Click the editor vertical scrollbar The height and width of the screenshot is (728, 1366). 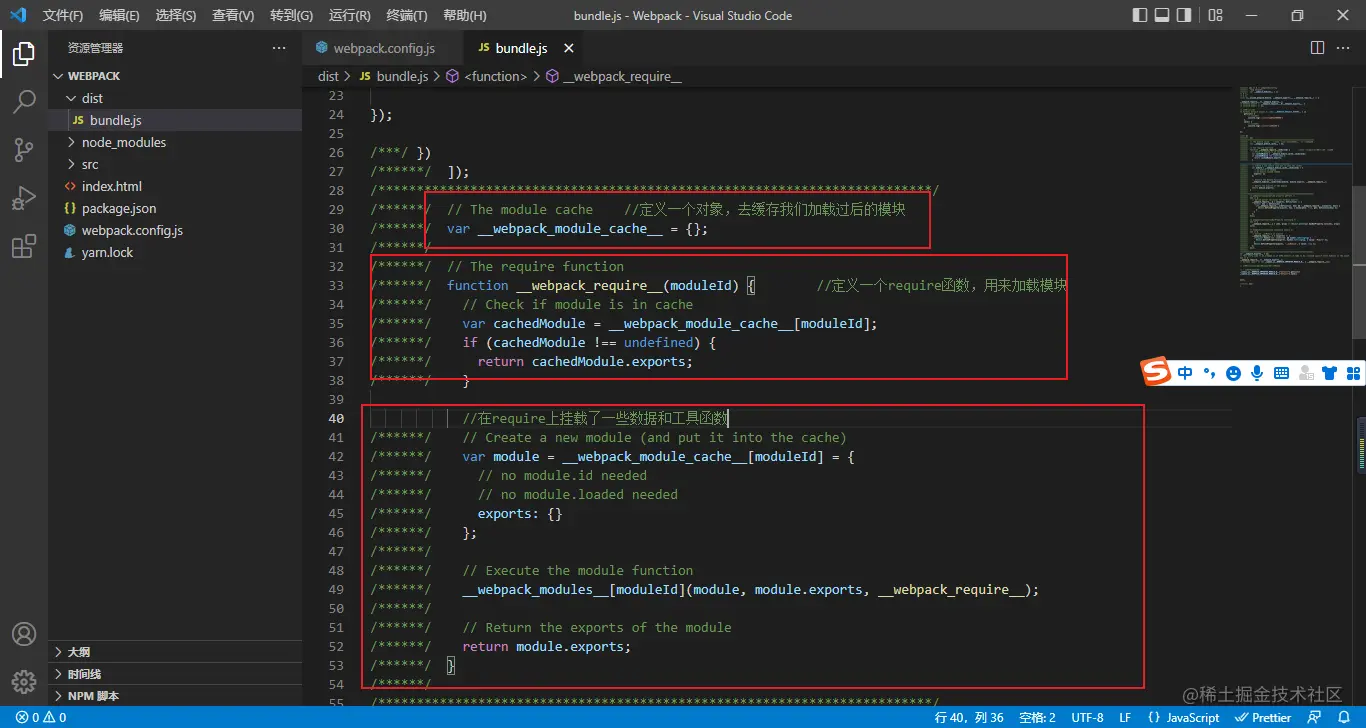1358,300
